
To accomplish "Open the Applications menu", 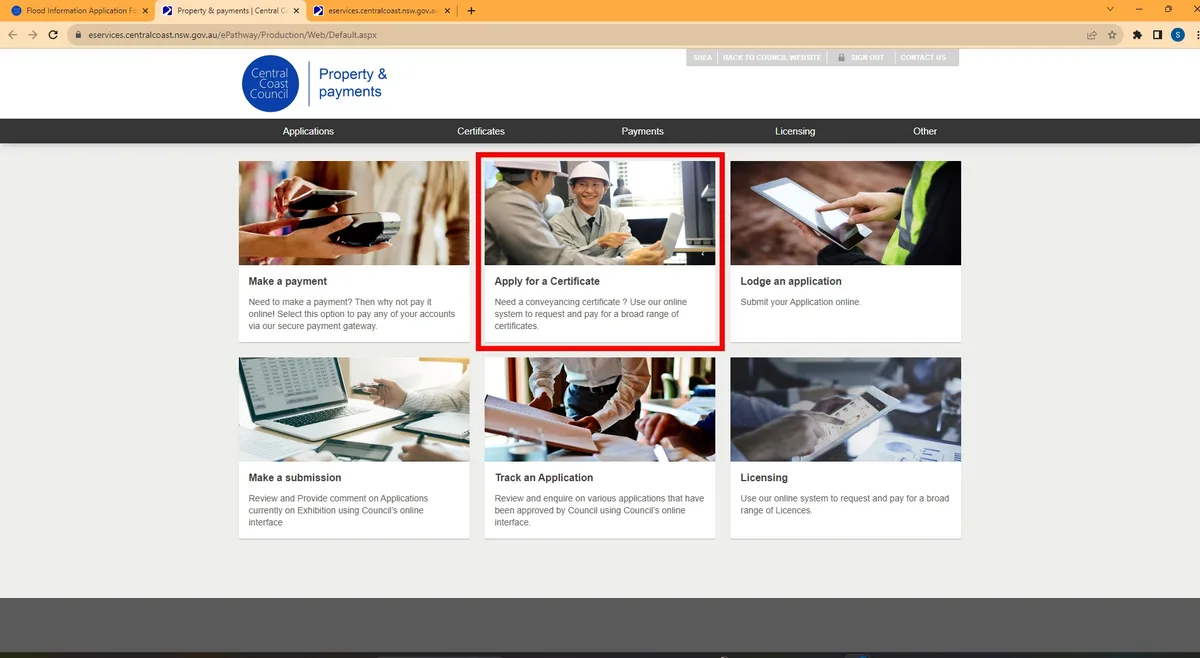I will (308, 131).
